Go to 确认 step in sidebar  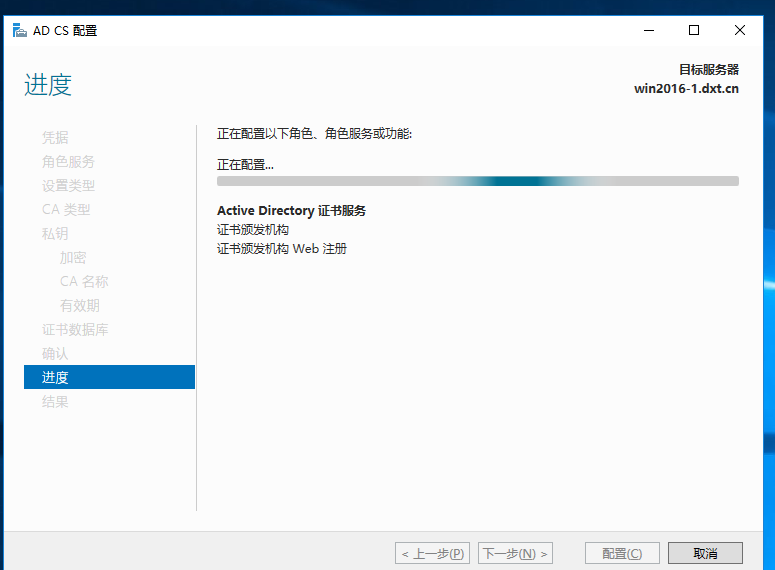pyautogui.click(x=55, y=353)
